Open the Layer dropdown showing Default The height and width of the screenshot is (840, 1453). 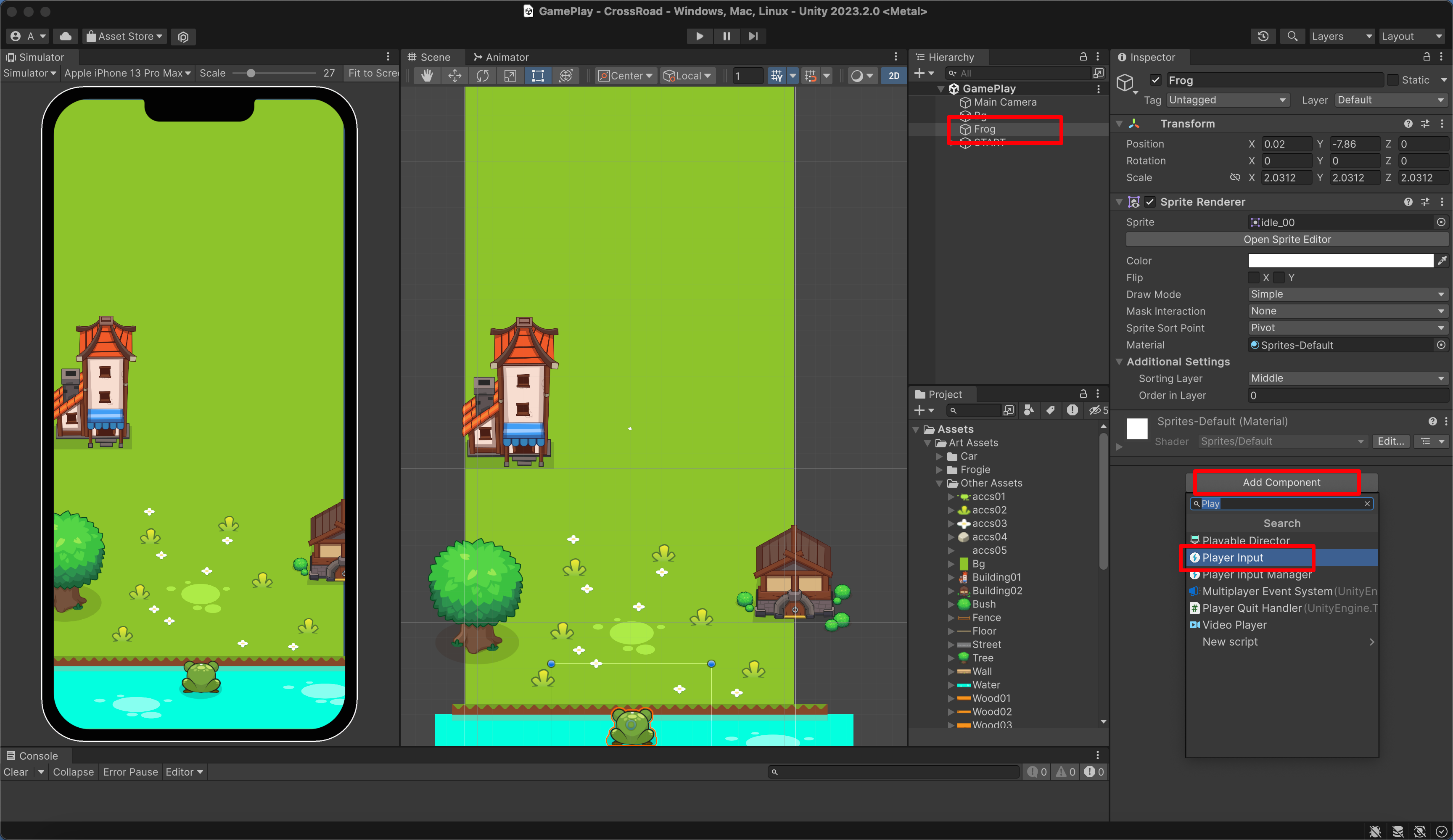pyautogui.click(x=1391, y=100)
